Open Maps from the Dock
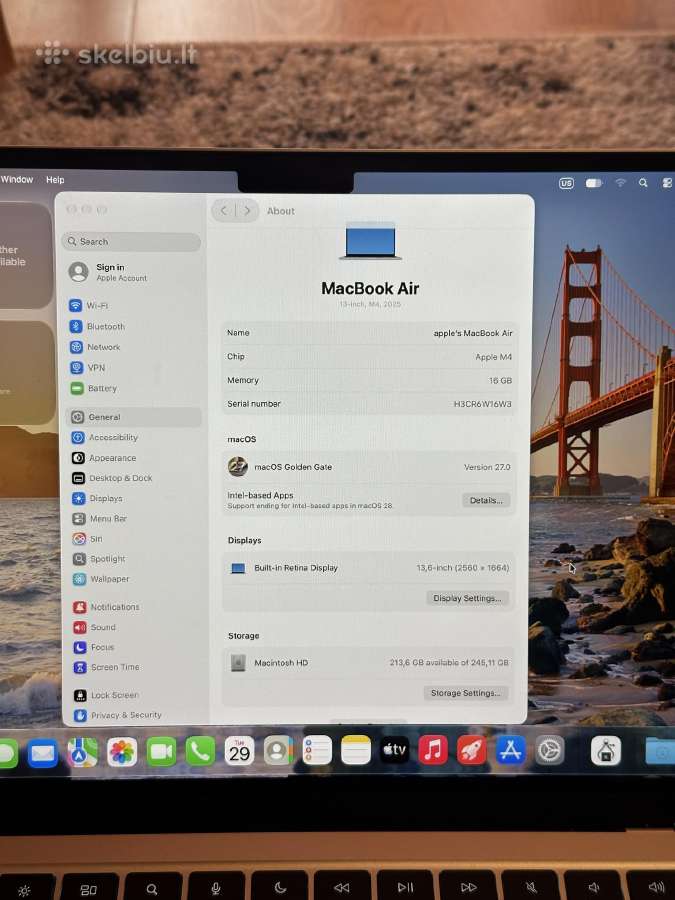This screenshot has width=675, height=900. tap(82, 752)
